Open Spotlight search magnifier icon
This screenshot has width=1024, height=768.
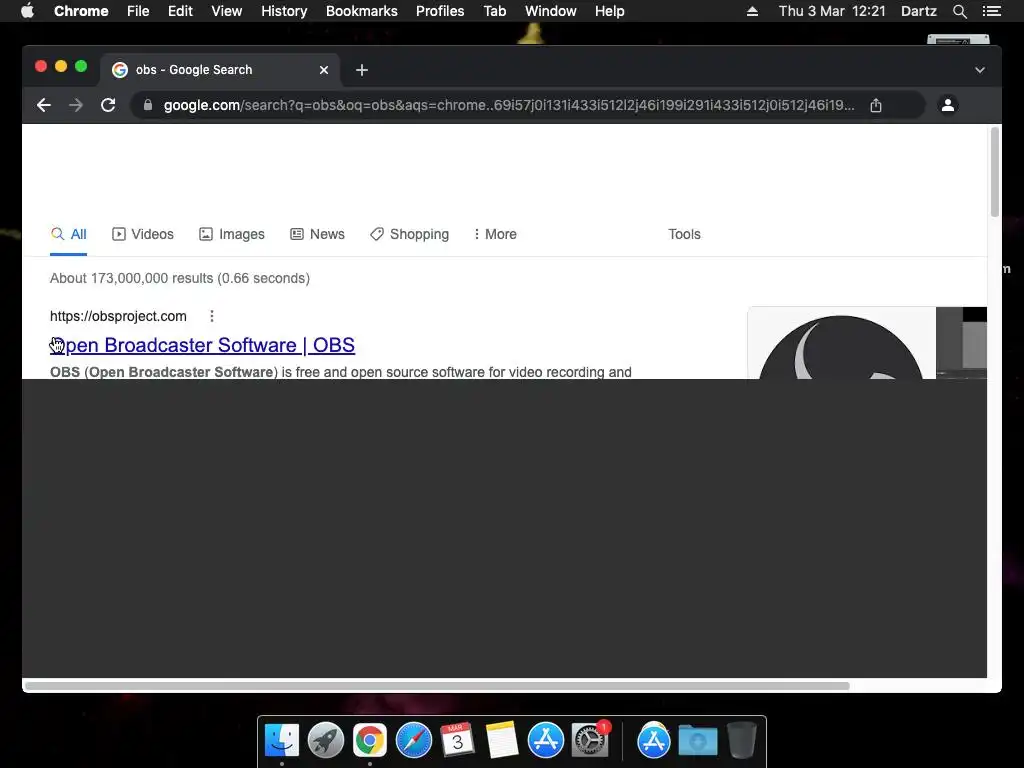pos(959,11)
